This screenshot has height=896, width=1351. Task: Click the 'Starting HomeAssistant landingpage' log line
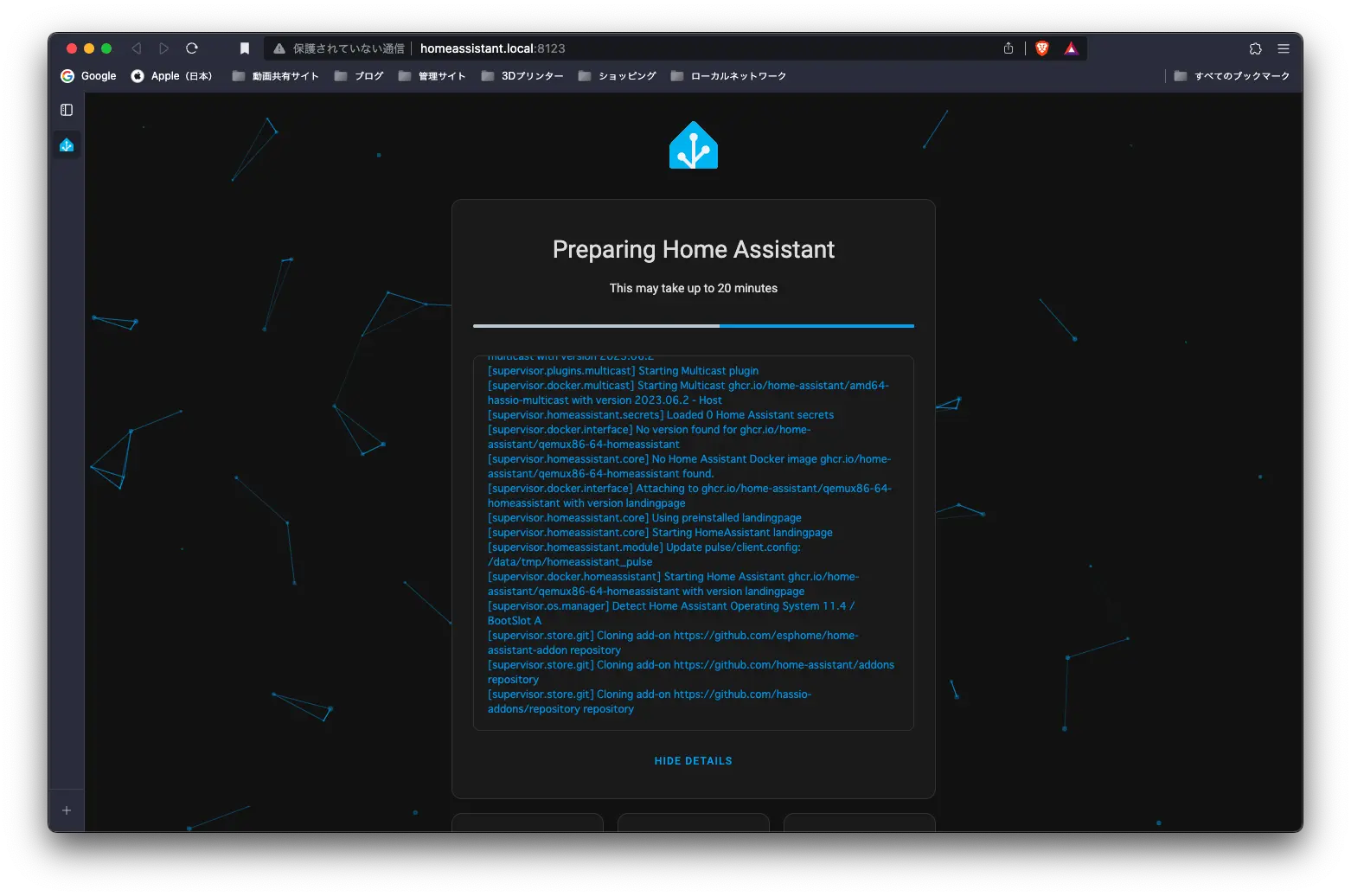[660, 533]
